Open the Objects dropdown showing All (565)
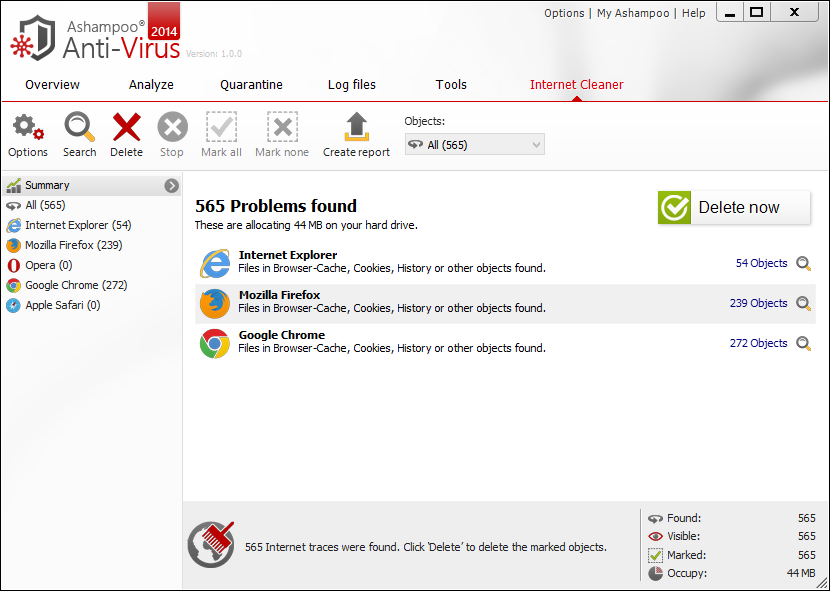 (x=474, y=145)
